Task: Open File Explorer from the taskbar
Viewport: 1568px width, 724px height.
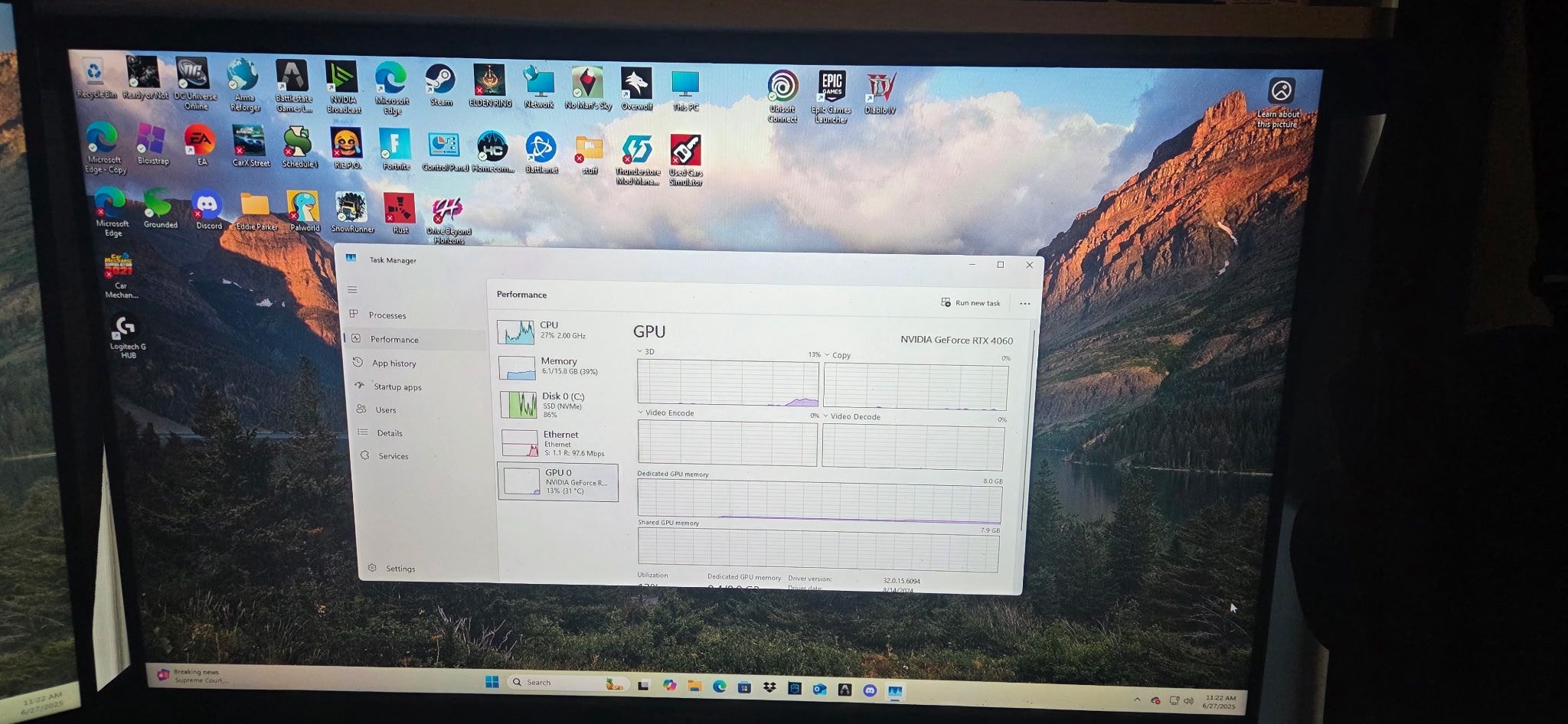Action: coord(694,686)
